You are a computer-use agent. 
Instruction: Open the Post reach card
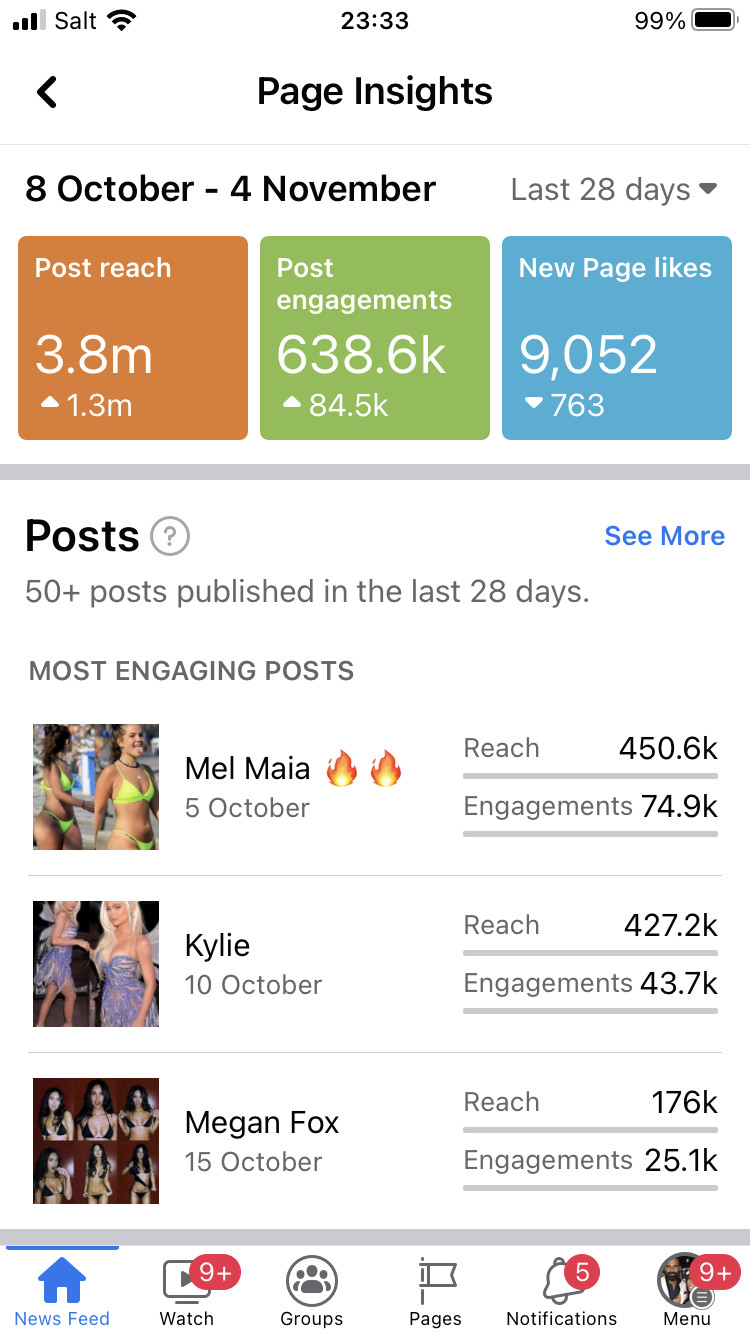(133, 338)
